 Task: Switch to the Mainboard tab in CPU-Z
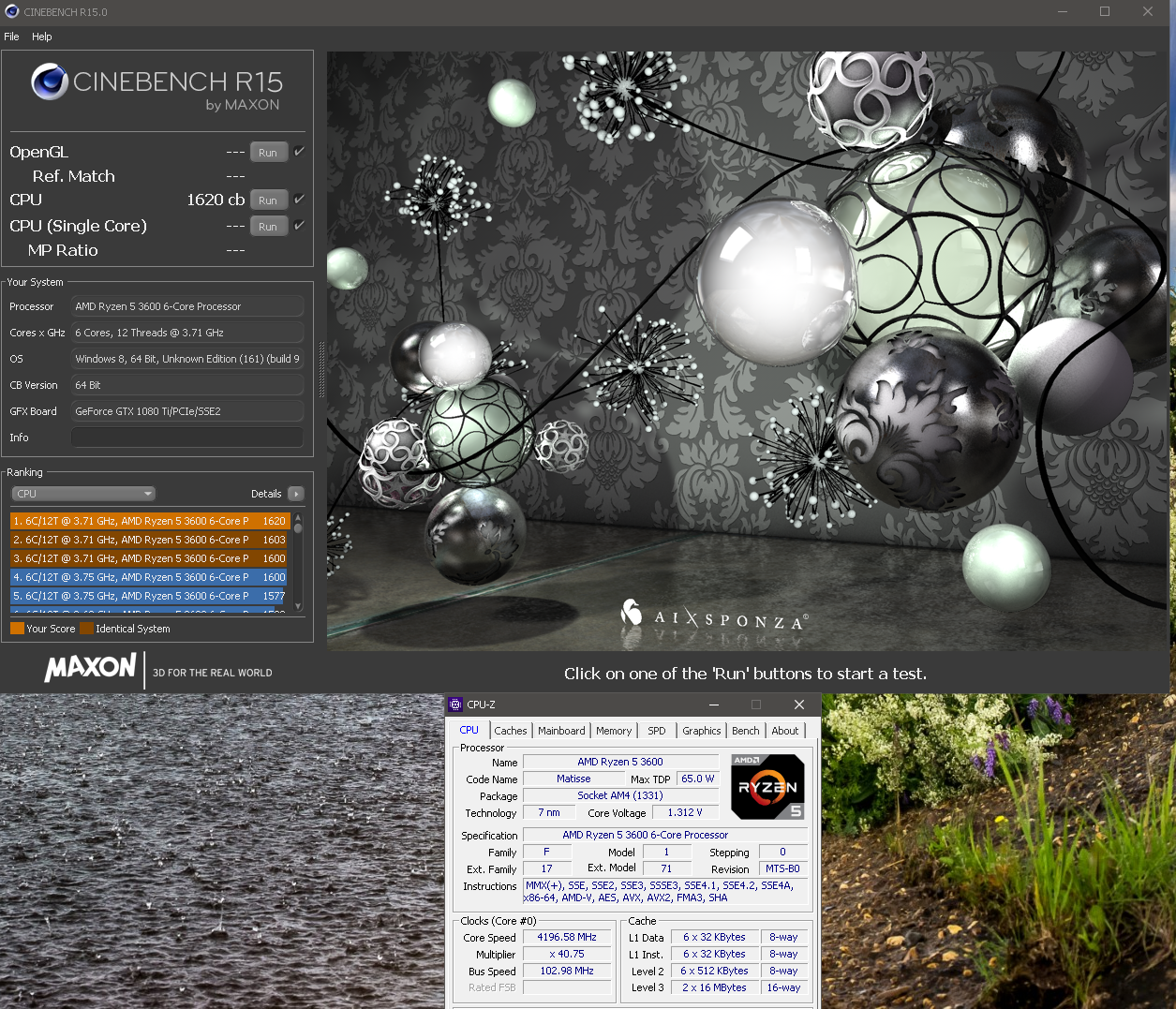click(x=561, y=731)
